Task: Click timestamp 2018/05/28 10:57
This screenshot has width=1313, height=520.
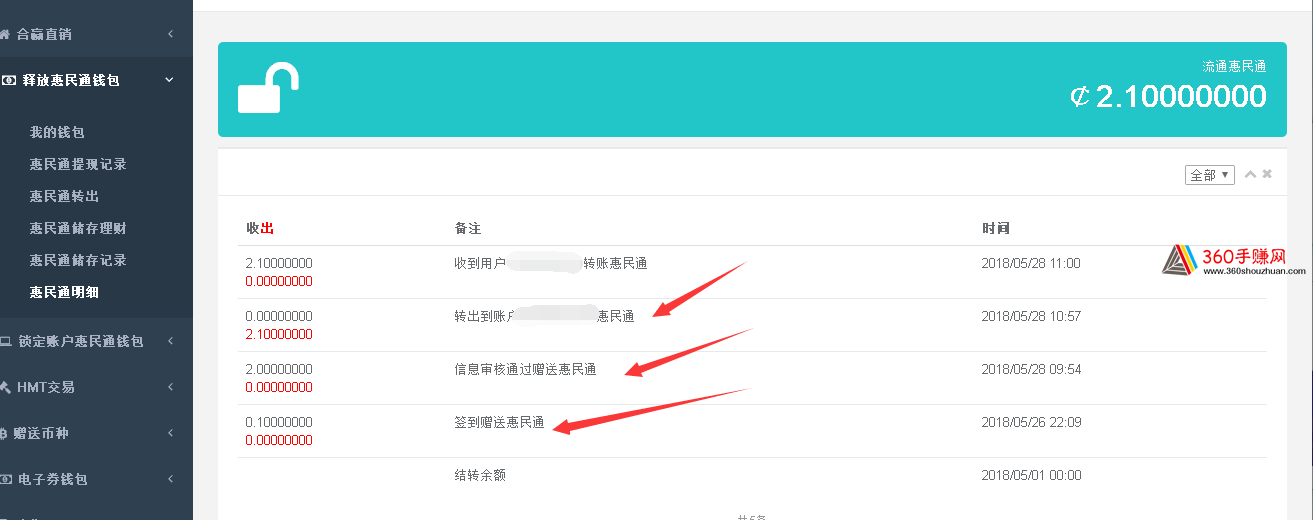Action: [x=1031, y=316]
